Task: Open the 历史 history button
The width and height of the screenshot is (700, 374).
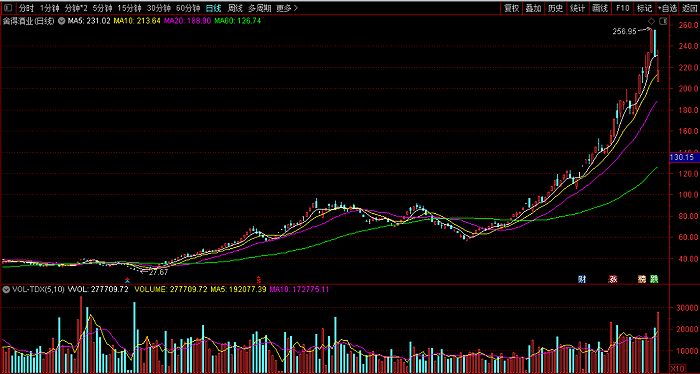Action: pos(555,8)
